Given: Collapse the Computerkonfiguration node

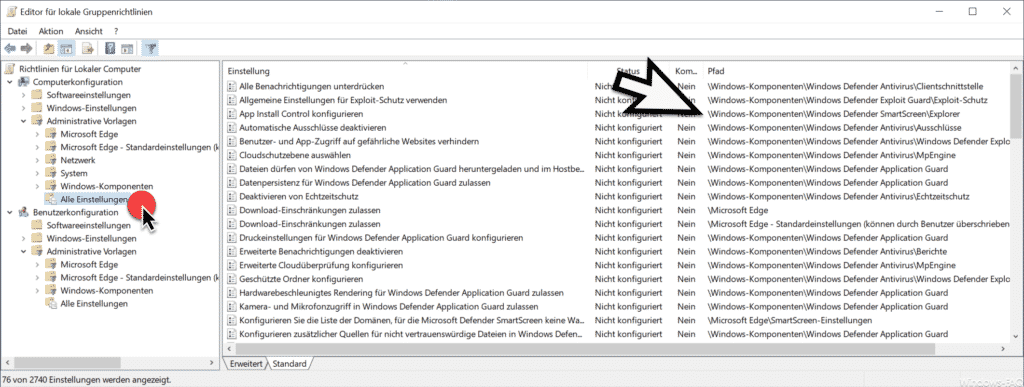Looking at the screenshot, I should tap(10, 82).
